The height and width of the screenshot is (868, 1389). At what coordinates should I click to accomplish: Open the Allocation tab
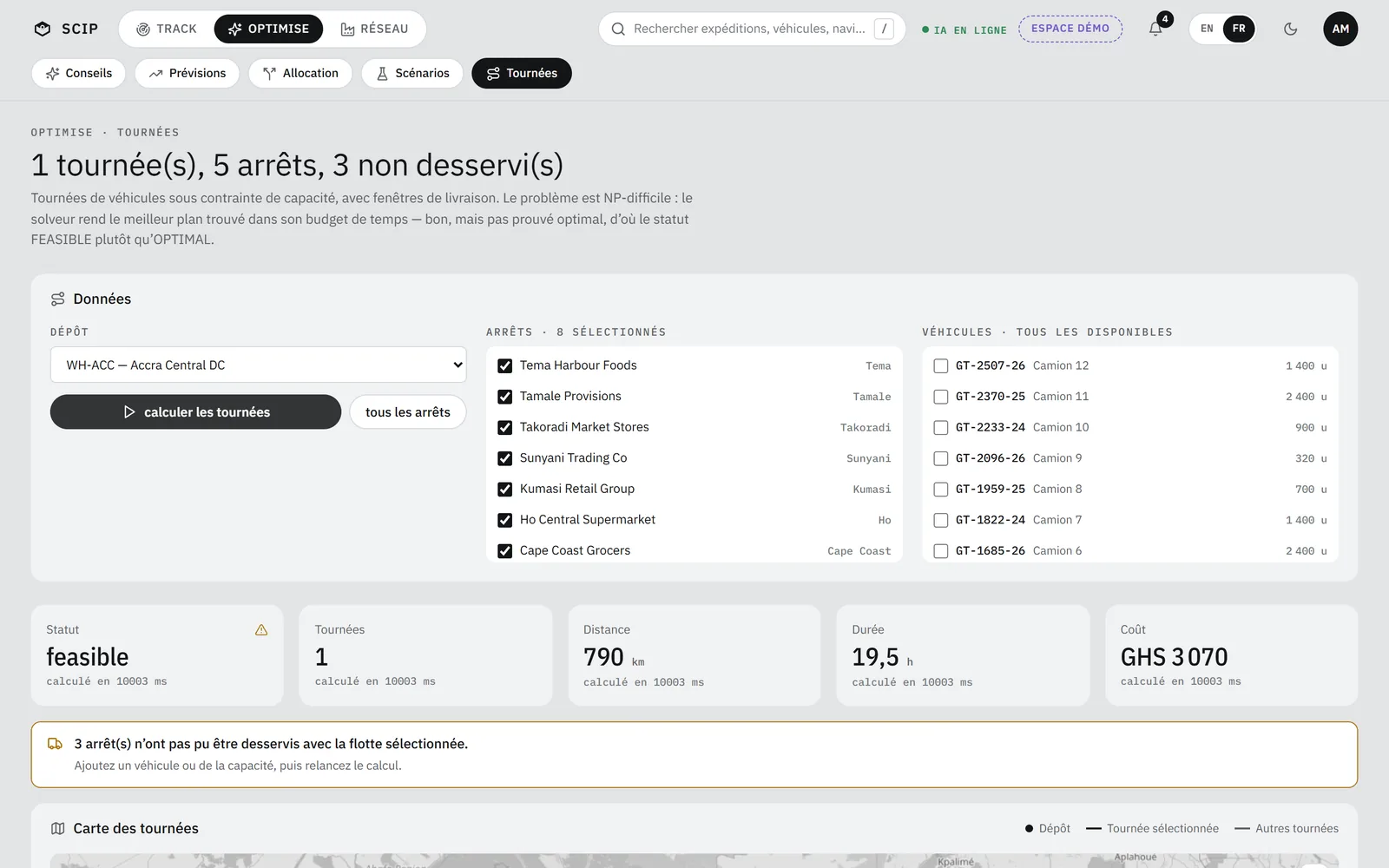[300, 73]
